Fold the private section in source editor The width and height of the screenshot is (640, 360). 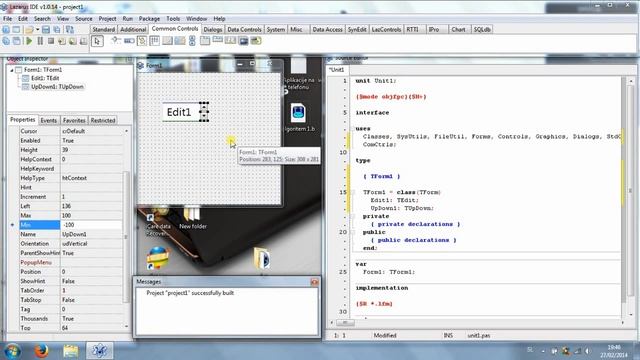pyautogui.click(x=352, y=216)
